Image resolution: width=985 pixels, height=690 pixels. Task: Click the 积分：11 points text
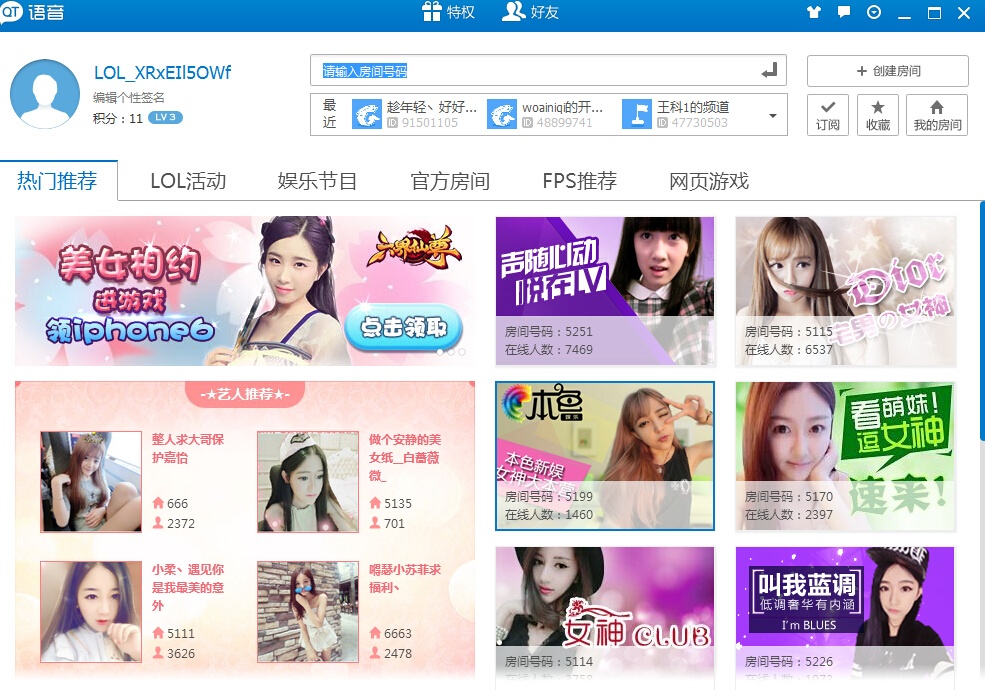click(x=118, y=118)
